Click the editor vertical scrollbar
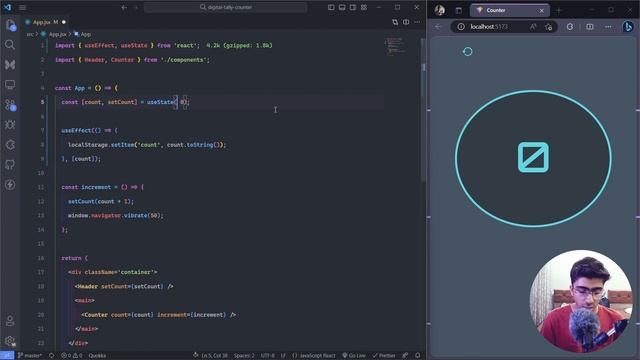Screen dimensions: 640x360 (x=423, y=110)
